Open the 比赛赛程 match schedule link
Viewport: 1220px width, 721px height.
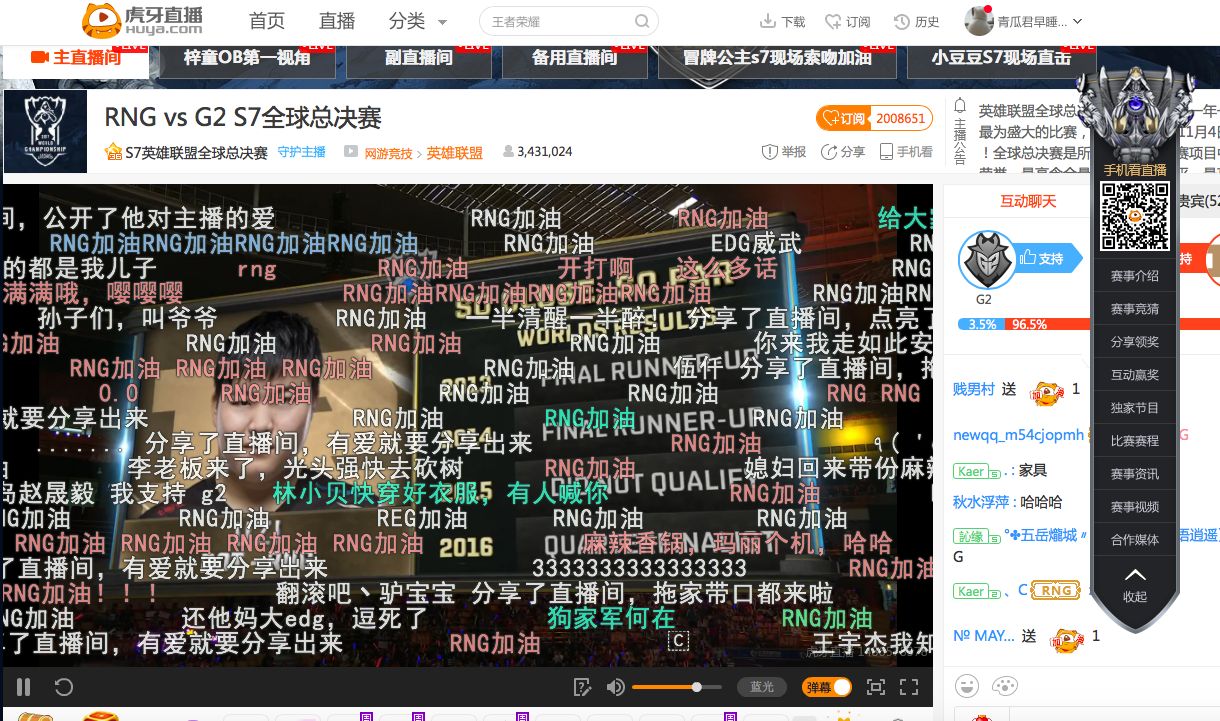pyautogui.click(x=1134, y=440)
